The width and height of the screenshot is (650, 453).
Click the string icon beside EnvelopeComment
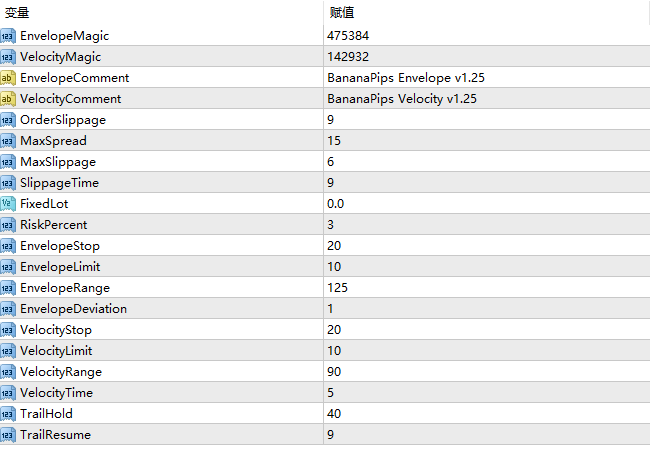[8, 78]
